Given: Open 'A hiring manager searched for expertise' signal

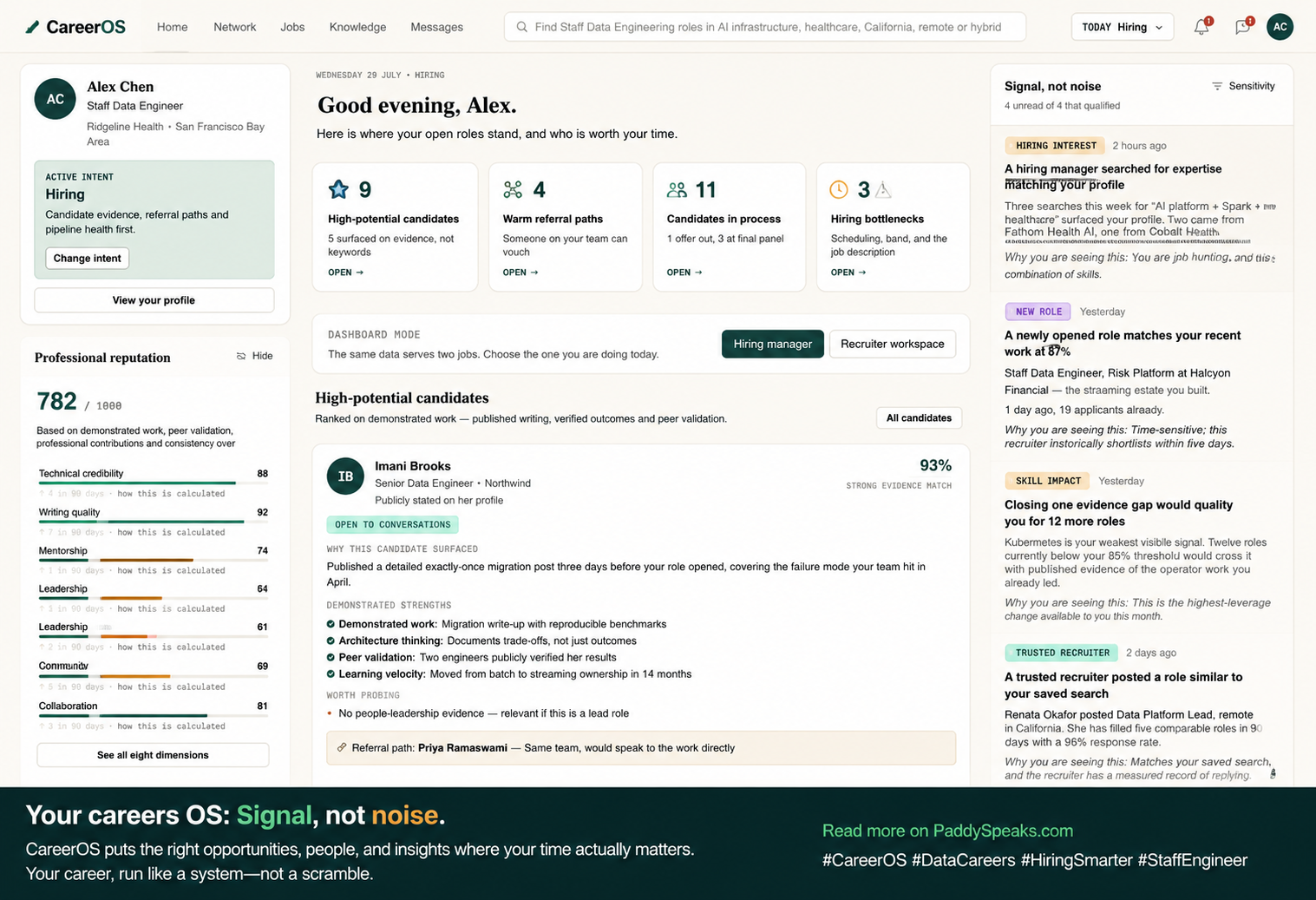Looking at the screenshot, I should [1113, 177].
